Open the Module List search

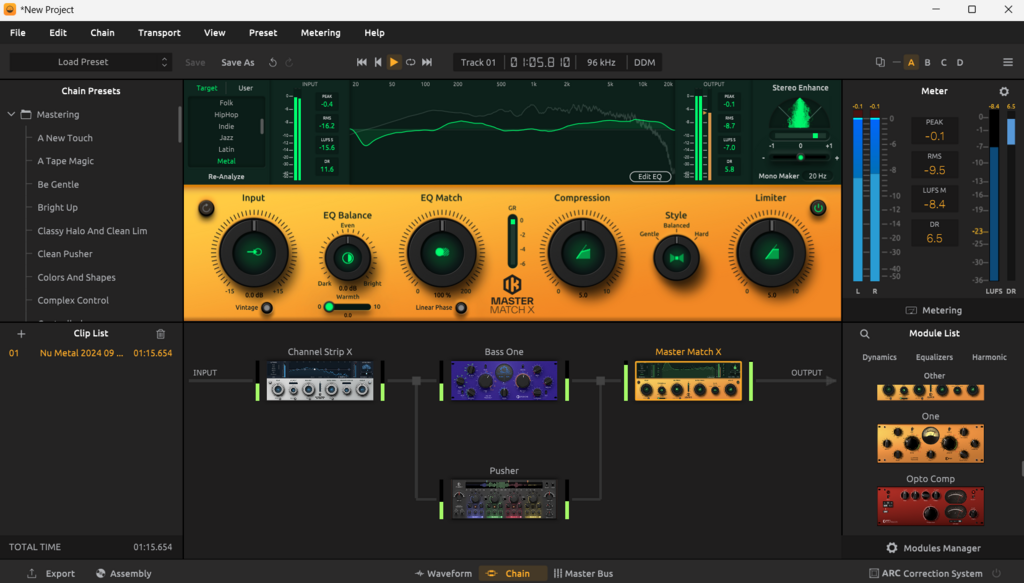pyautogui.click(x=864, y=333)
